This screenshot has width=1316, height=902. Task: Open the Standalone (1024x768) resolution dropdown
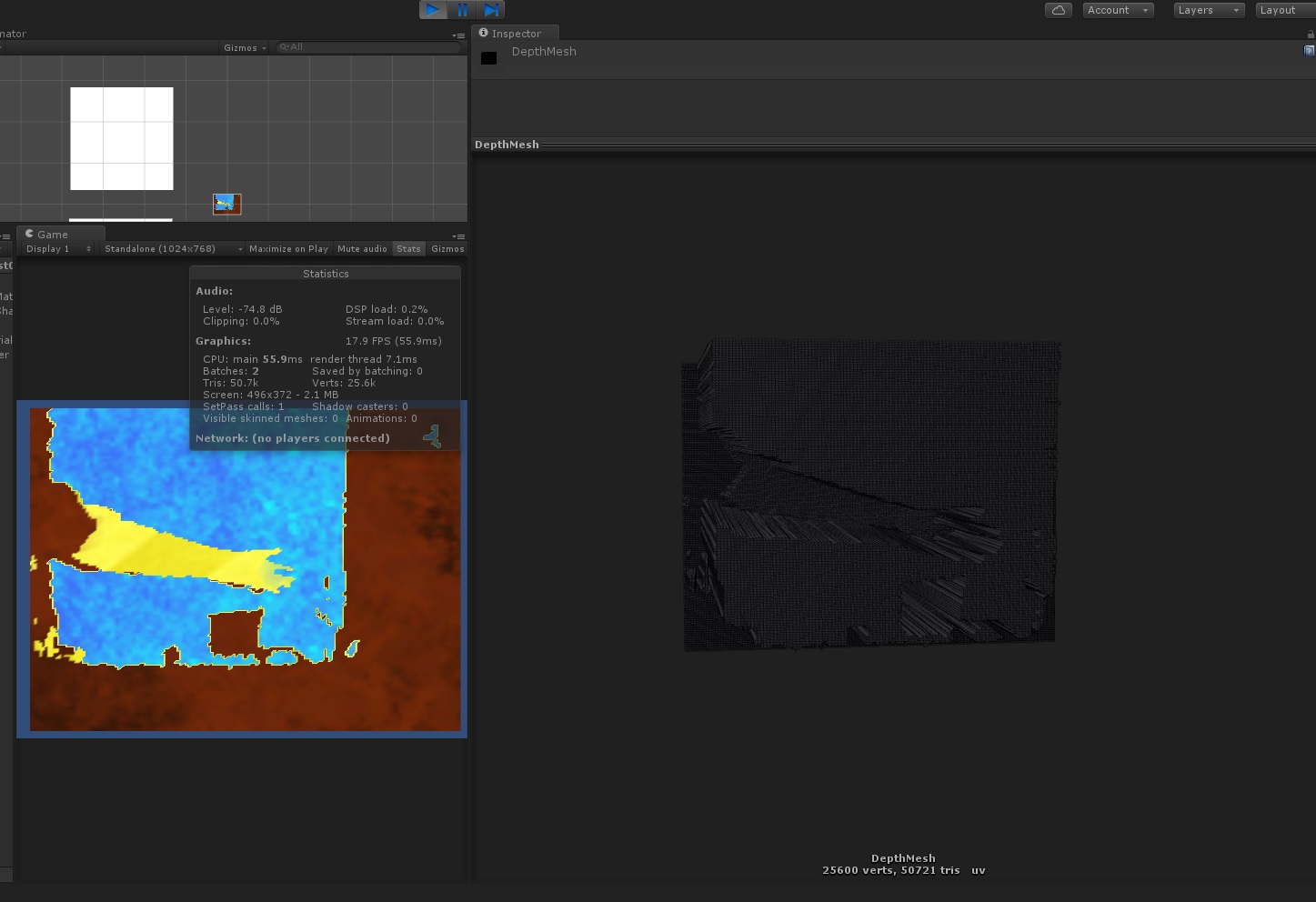[x=173, y=248]
